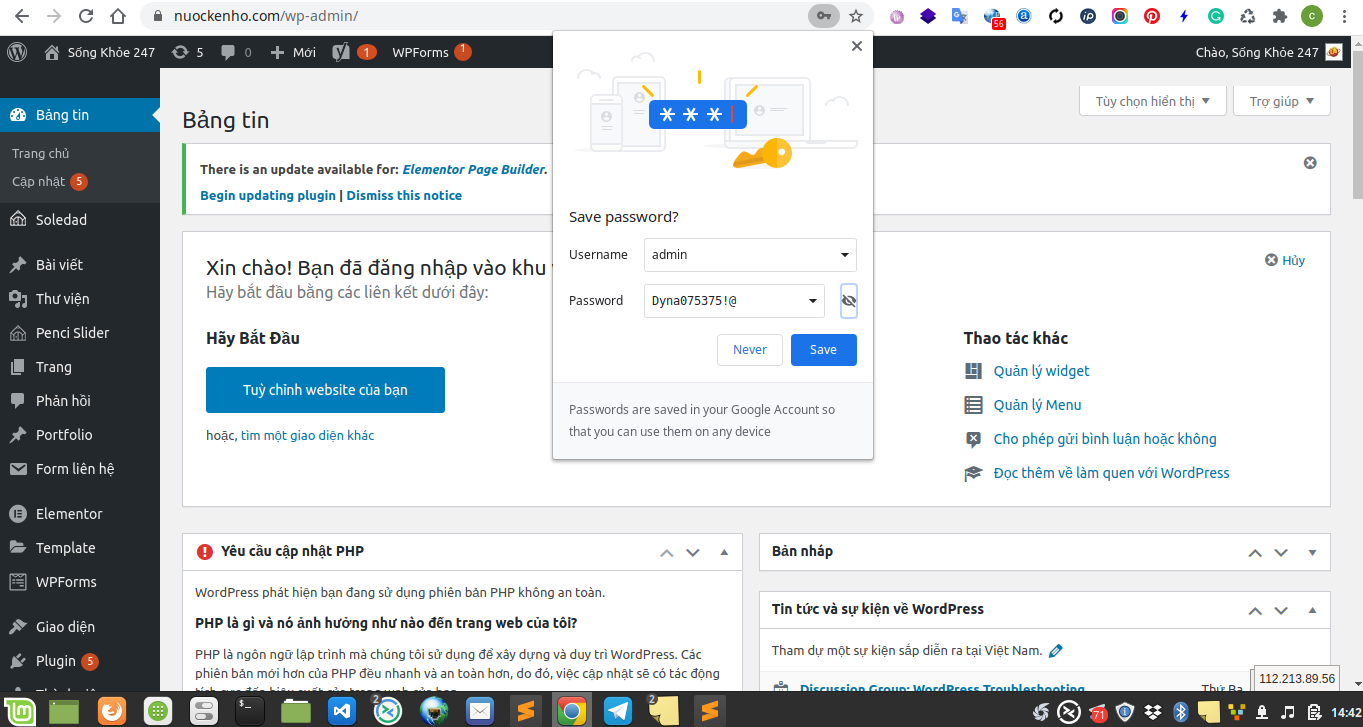Click Mới new content in admin bar

pyautogui.click(x=293, y=52)
